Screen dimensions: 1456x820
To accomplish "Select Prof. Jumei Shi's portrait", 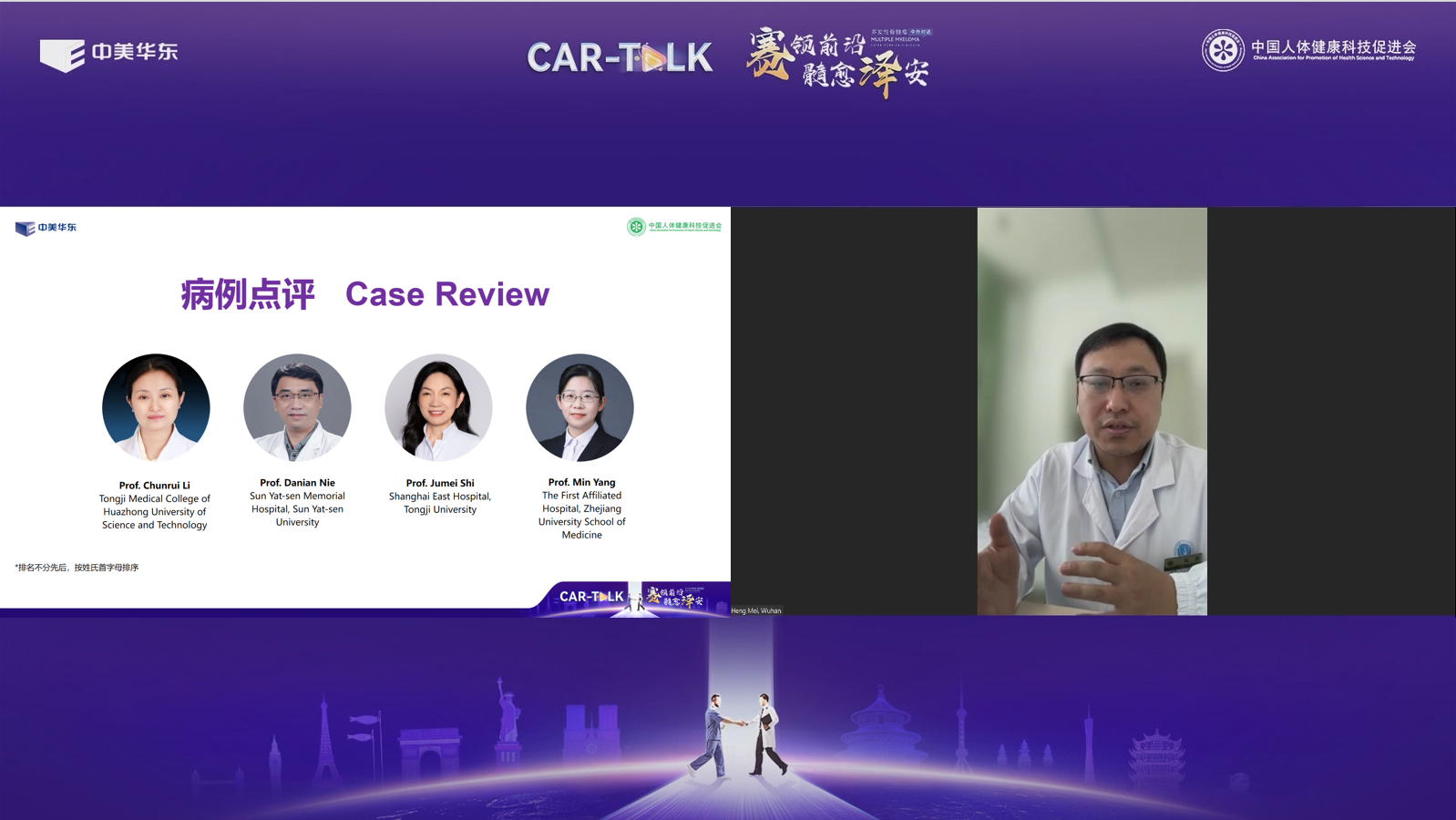I will click(x=438, y=407).
